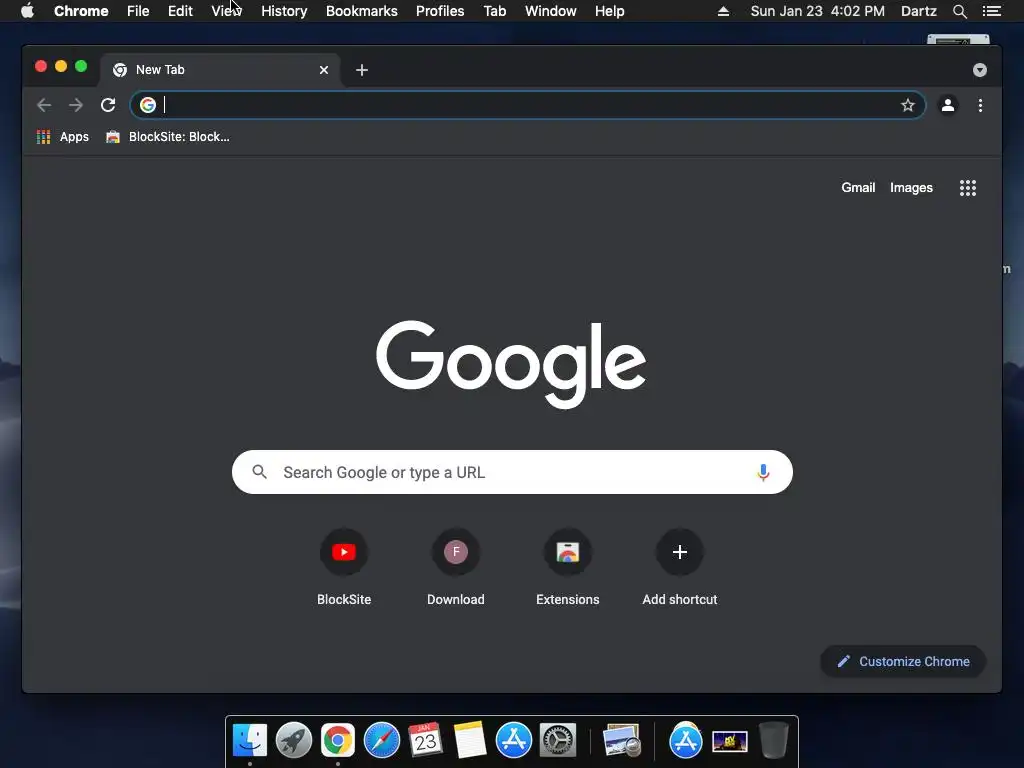This screenshot has width=1024, height=768.
Task: Open Launchpad from the Dock
Action: tap(293, 741)
